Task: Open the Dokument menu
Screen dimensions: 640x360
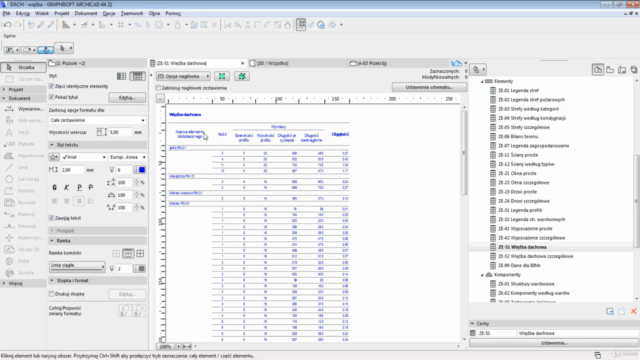Action: [x=86, y=13]
